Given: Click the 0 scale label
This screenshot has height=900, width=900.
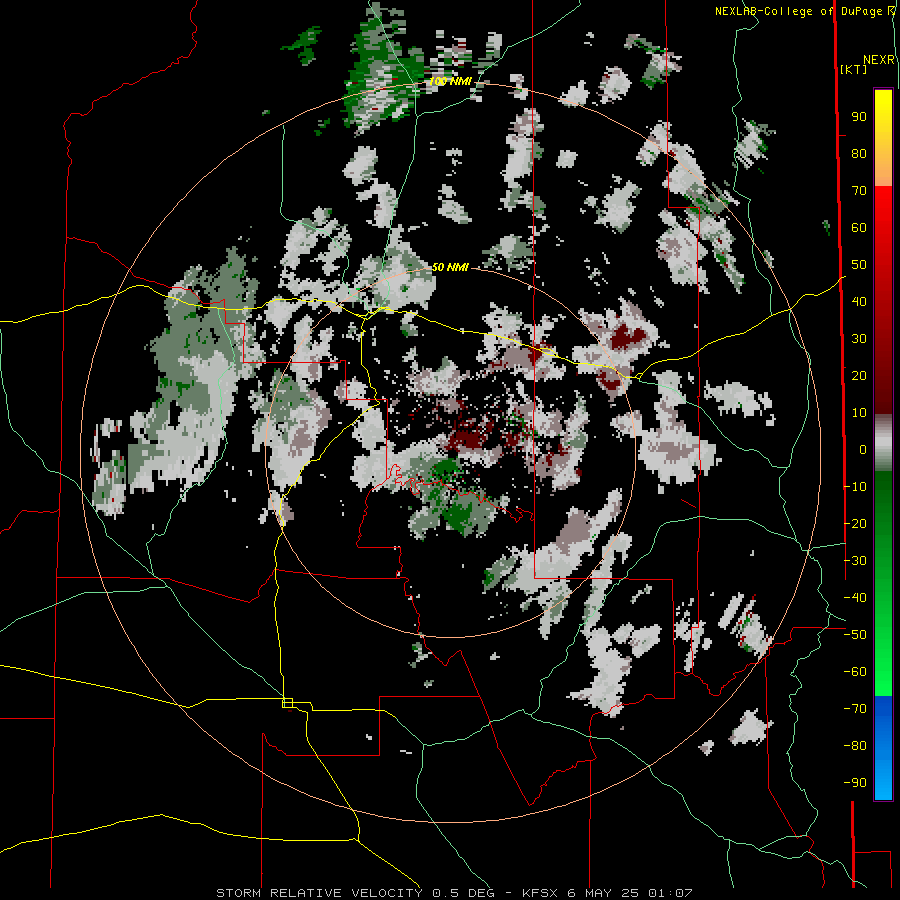Looking at the screenshot, I should (863, 450).
